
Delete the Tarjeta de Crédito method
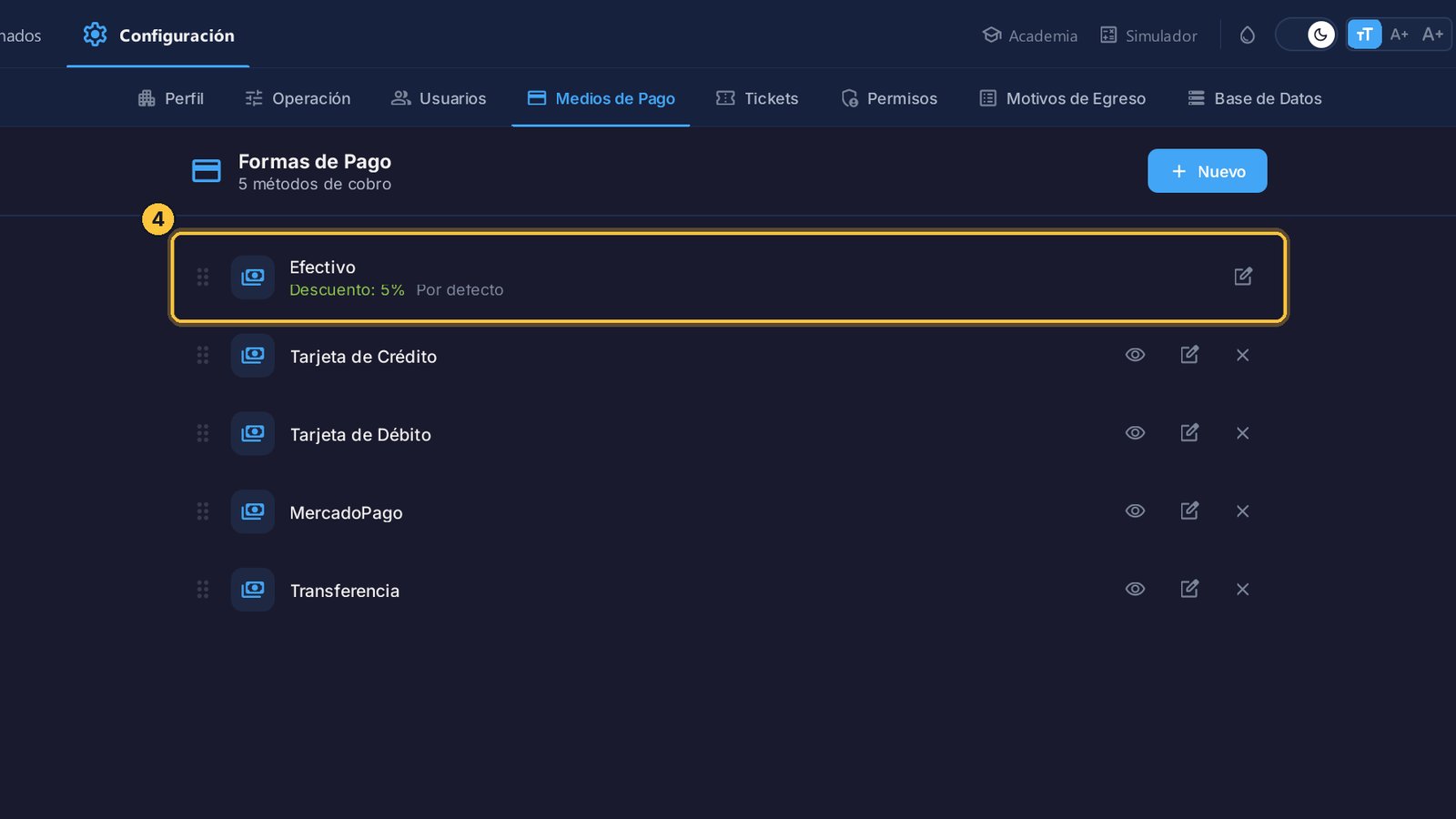click(1243, 355)
